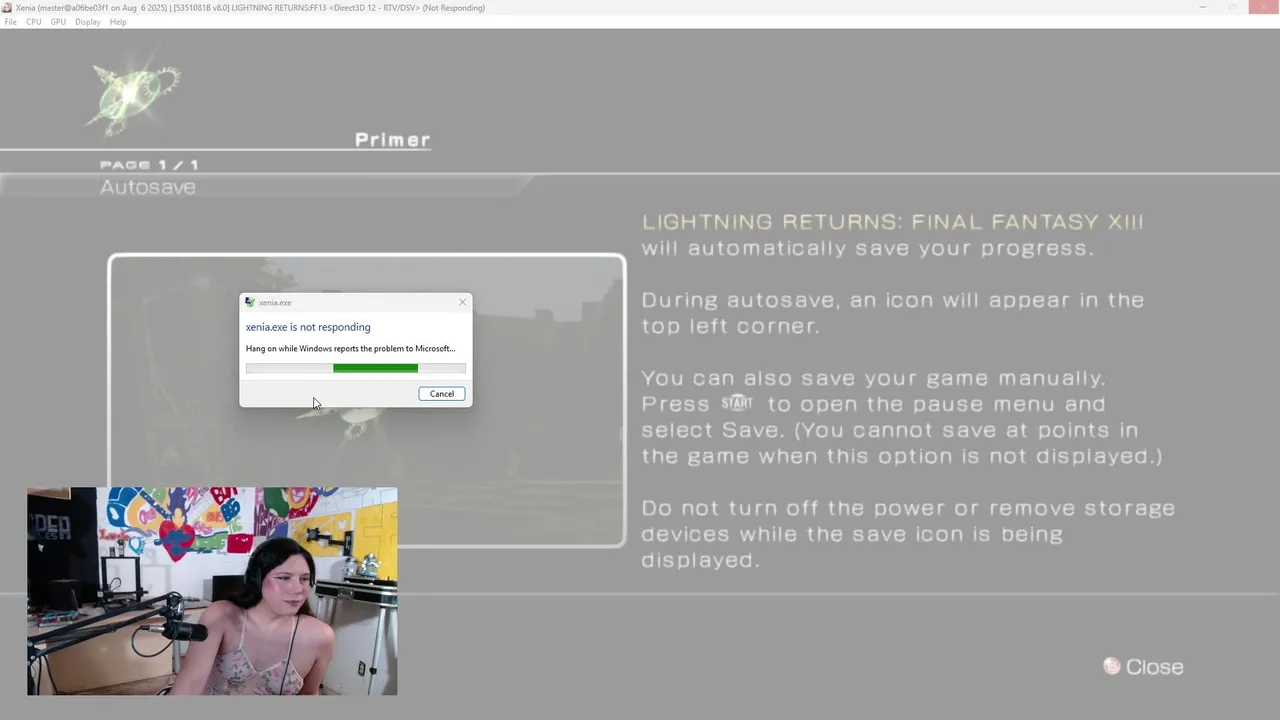Open the GPU menu
Screen dimensions: 1280x720
[x=58, y=22]
